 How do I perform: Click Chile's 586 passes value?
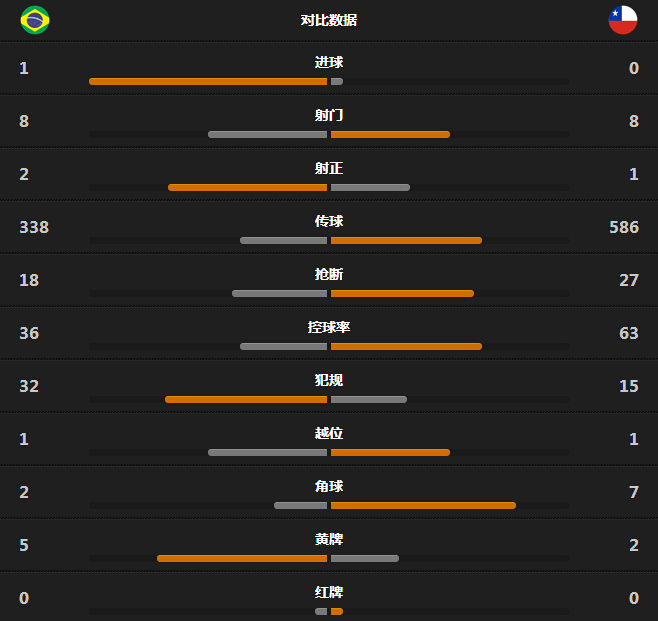point(624,227)
